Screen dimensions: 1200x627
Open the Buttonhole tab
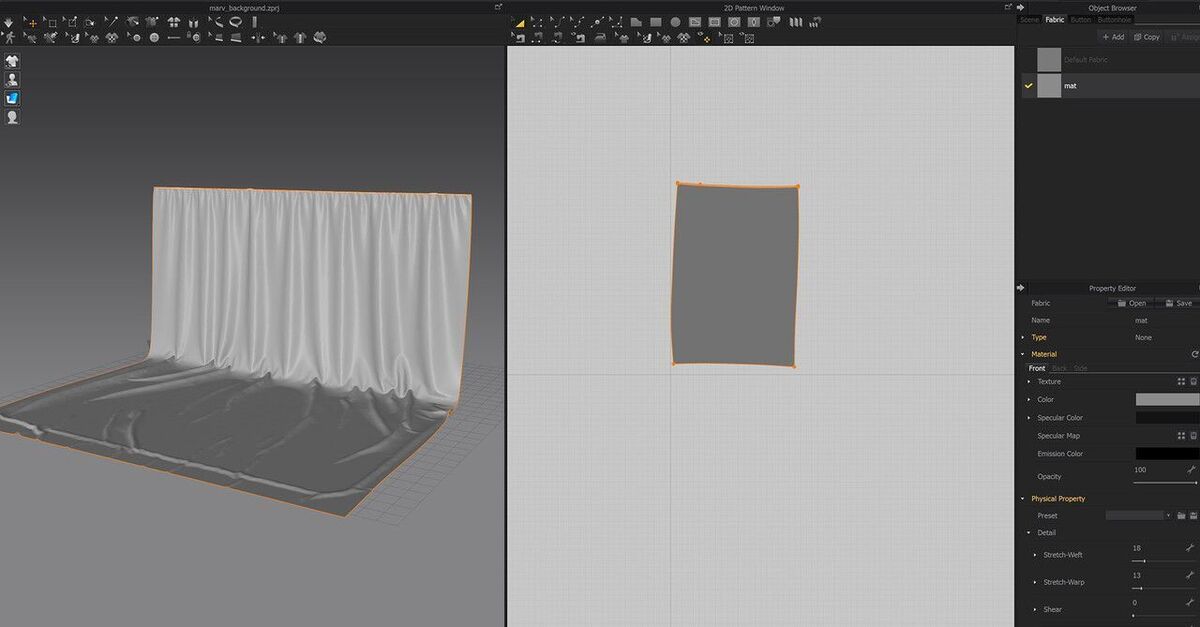(1115, 19)
